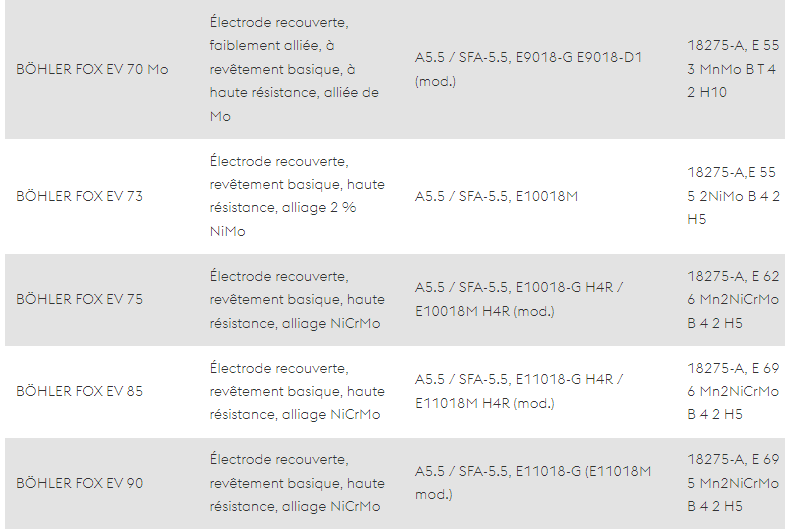Click the 18275-A, E 62 6 Mn2NiCrMo cell
Image resolution: width=785 pixels, height=530 pixels.
pos(733,299)
